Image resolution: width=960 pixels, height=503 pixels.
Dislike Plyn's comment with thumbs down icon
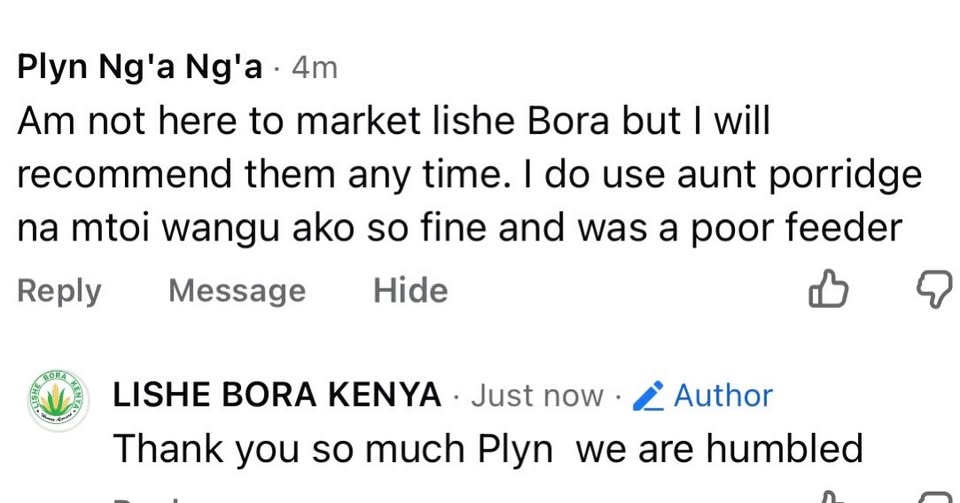[935, 290]
